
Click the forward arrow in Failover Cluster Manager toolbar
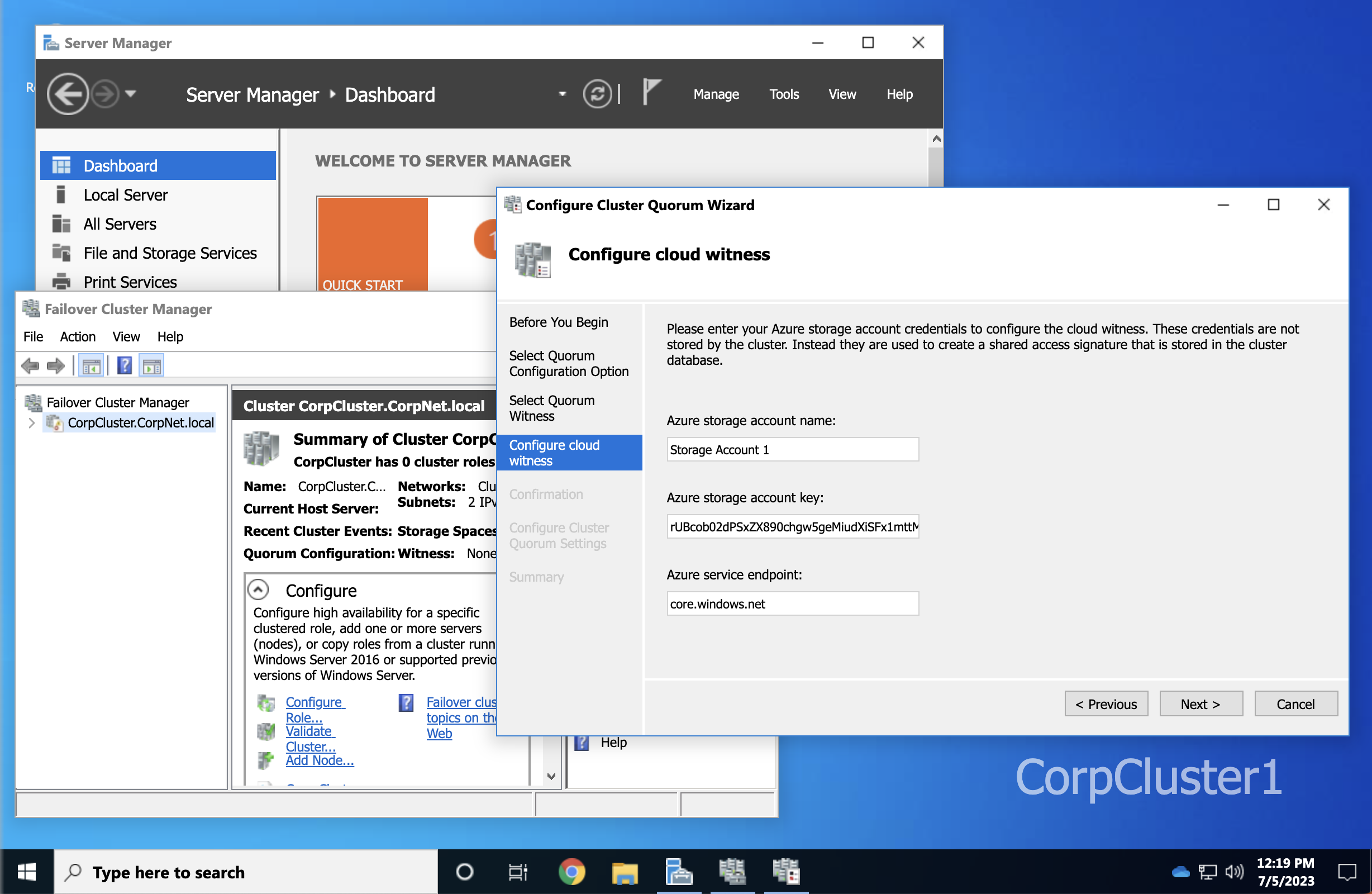(x=56, y=365)
